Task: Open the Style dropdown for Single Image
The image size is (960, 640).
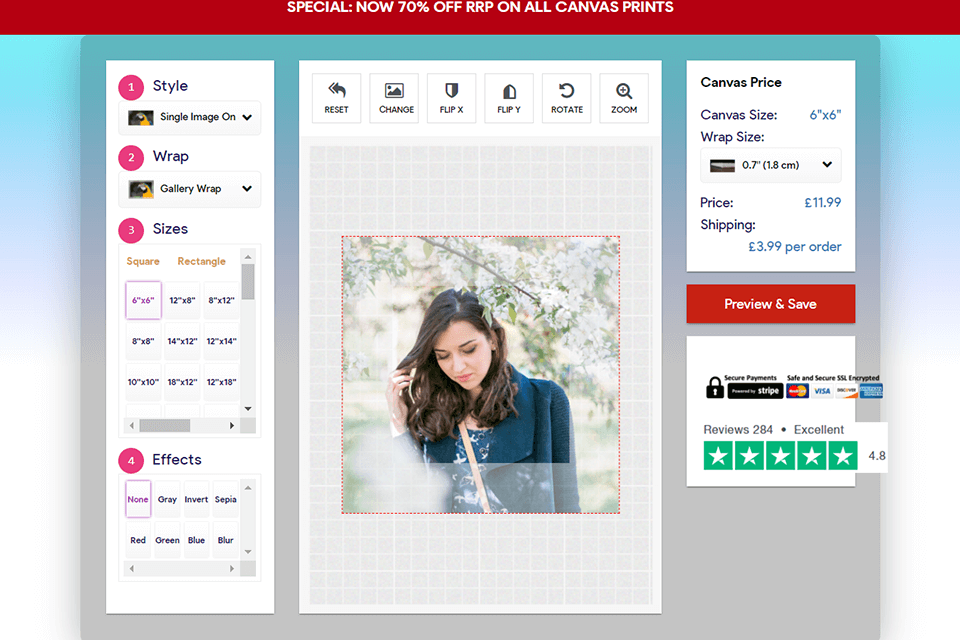Action: click(x=190, y=117)
